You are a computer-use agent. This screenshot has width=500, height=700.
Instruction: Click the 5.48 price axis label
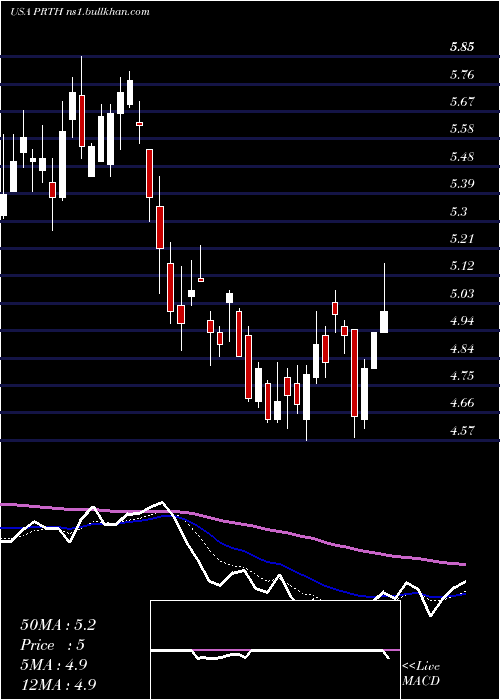coord(462,157)
